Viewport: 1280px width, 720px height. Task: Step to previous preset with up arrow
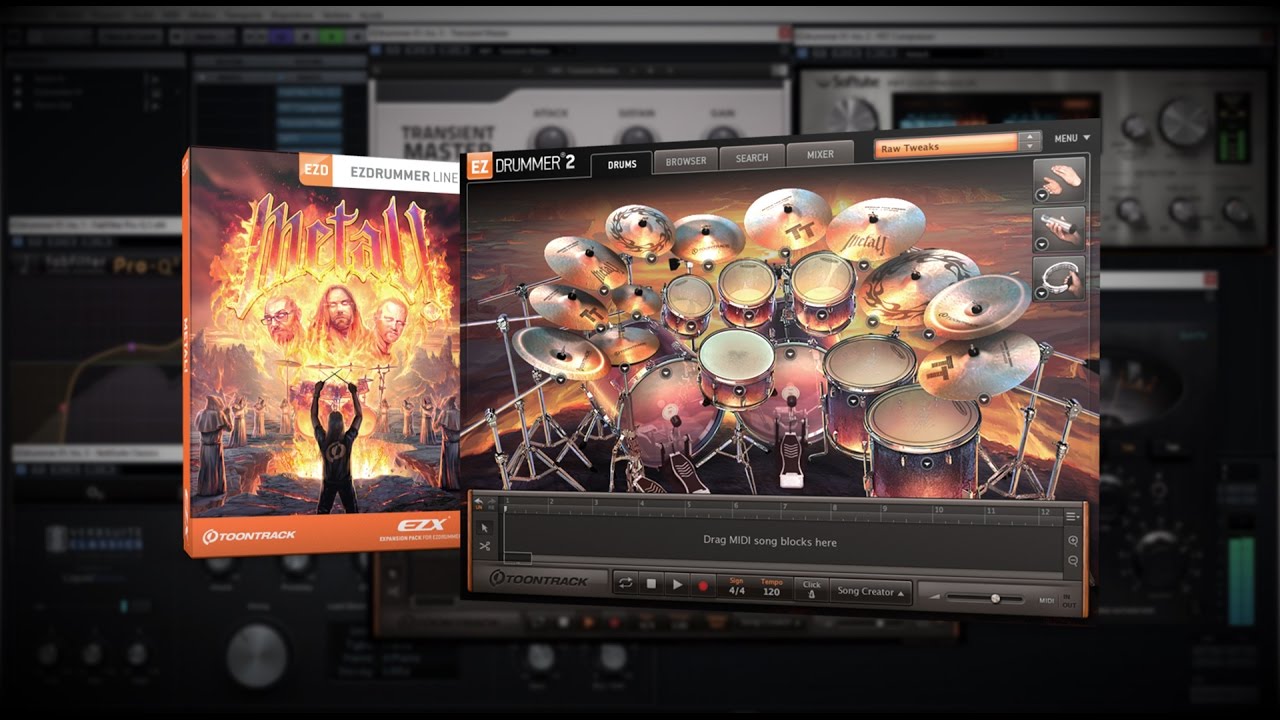1030,138
